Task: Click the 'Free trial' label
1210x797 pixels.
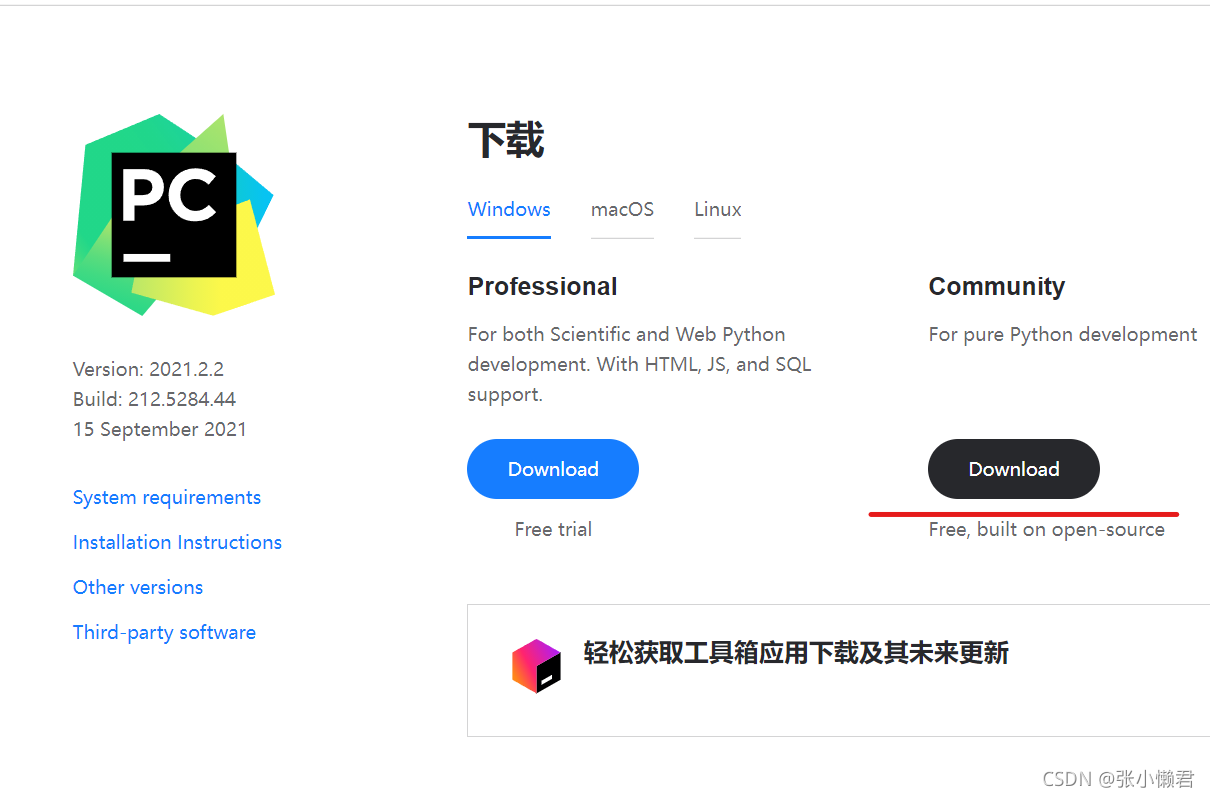Action: 553,529
